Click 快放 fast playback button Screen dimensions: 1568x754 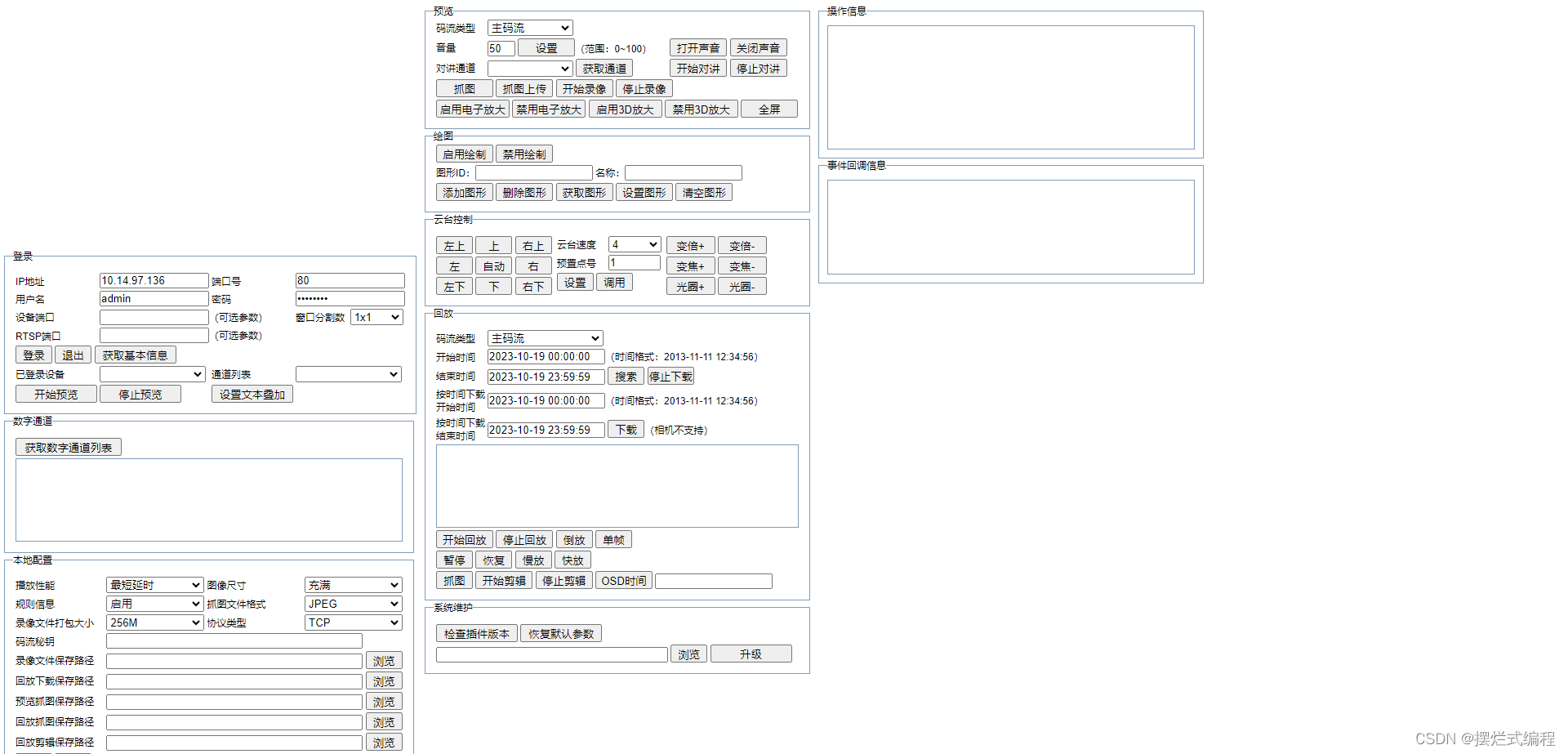pyautogui.click(x=572, y=560)
